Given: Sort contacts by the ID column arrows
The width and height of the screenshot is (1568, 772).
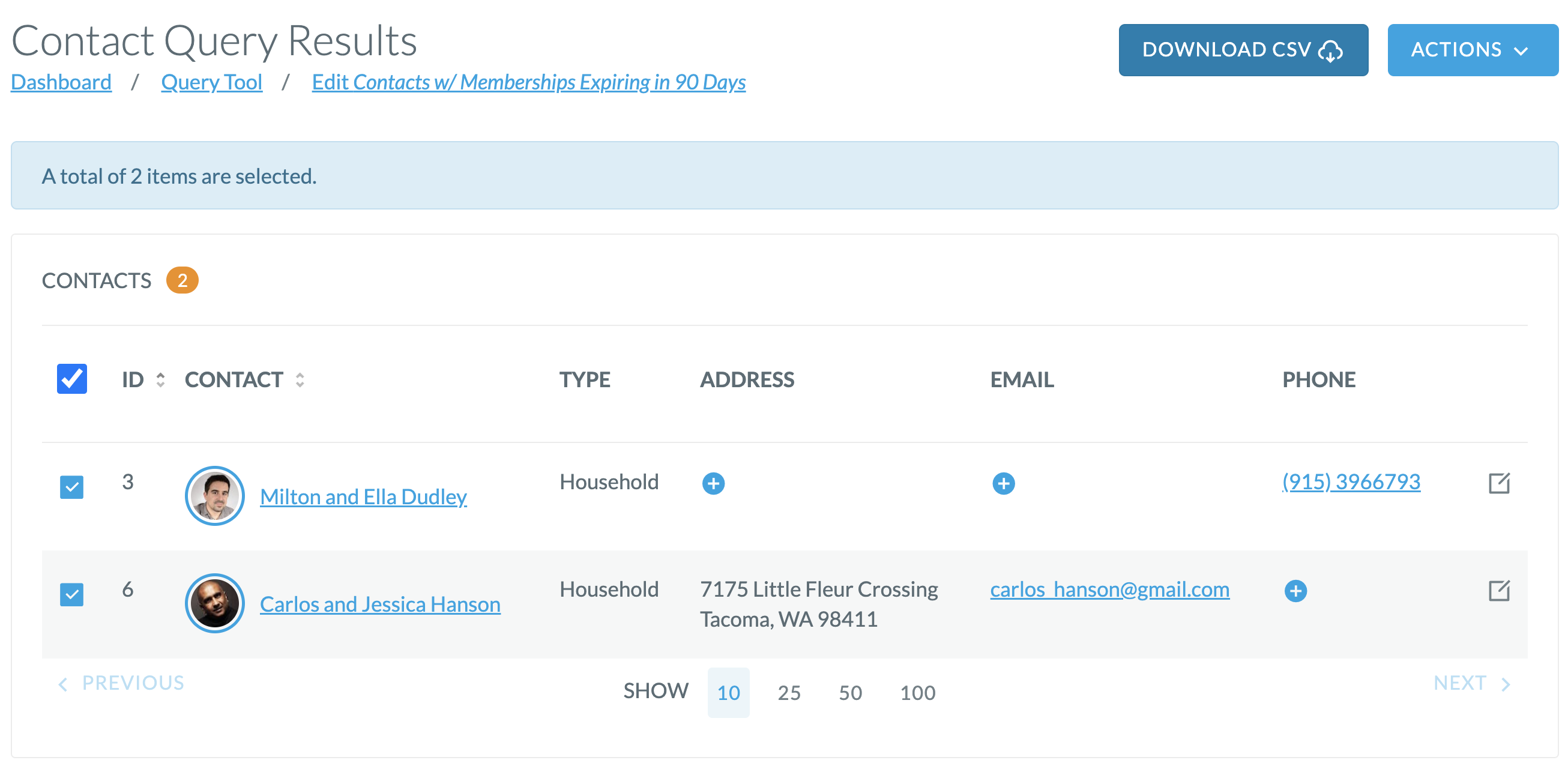Looking at the screenshot, I should pyautogui.click(x=160, y=380).
